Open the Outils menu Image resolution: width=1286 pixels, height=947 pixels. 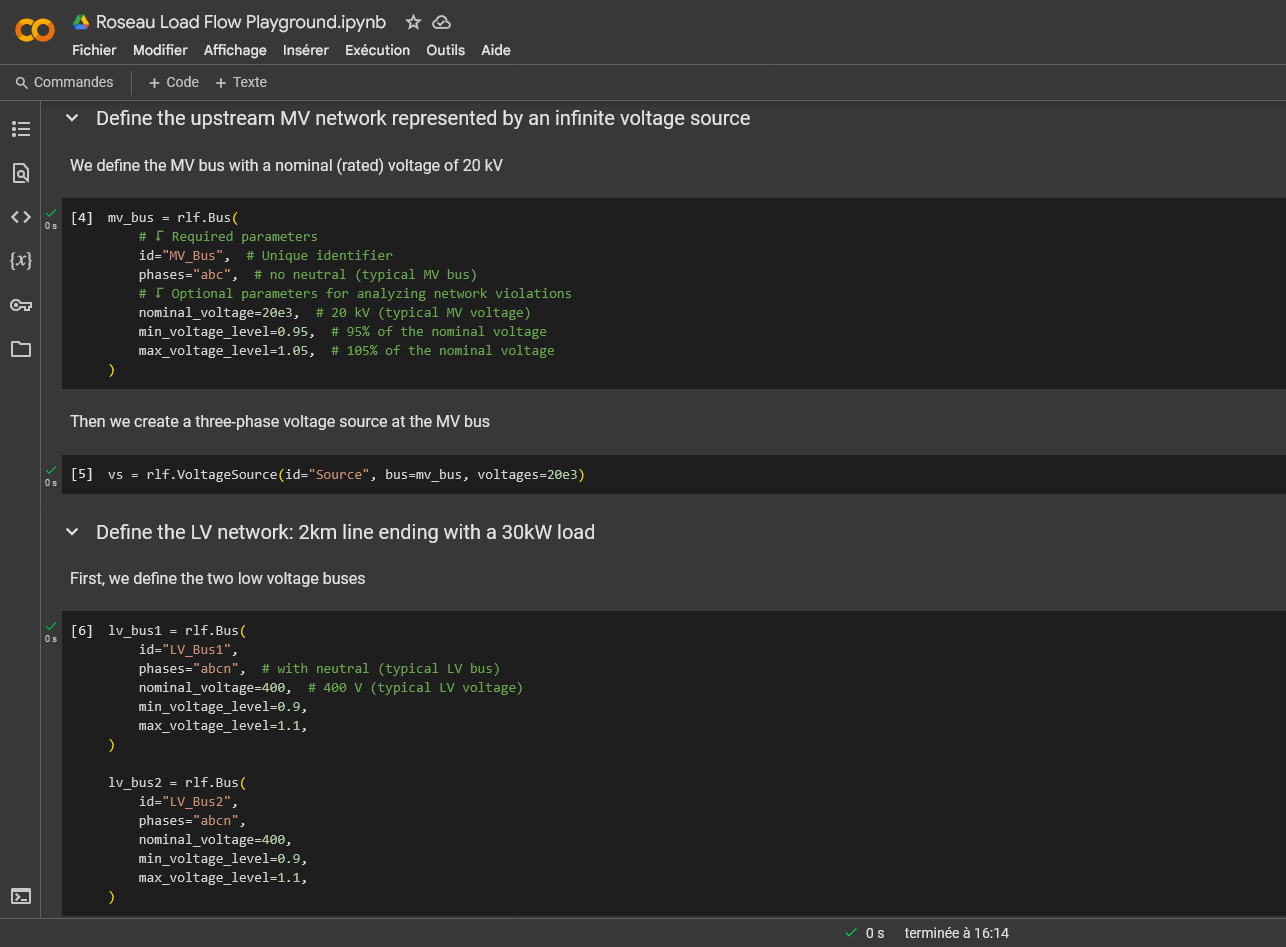(x=445, y=50)
